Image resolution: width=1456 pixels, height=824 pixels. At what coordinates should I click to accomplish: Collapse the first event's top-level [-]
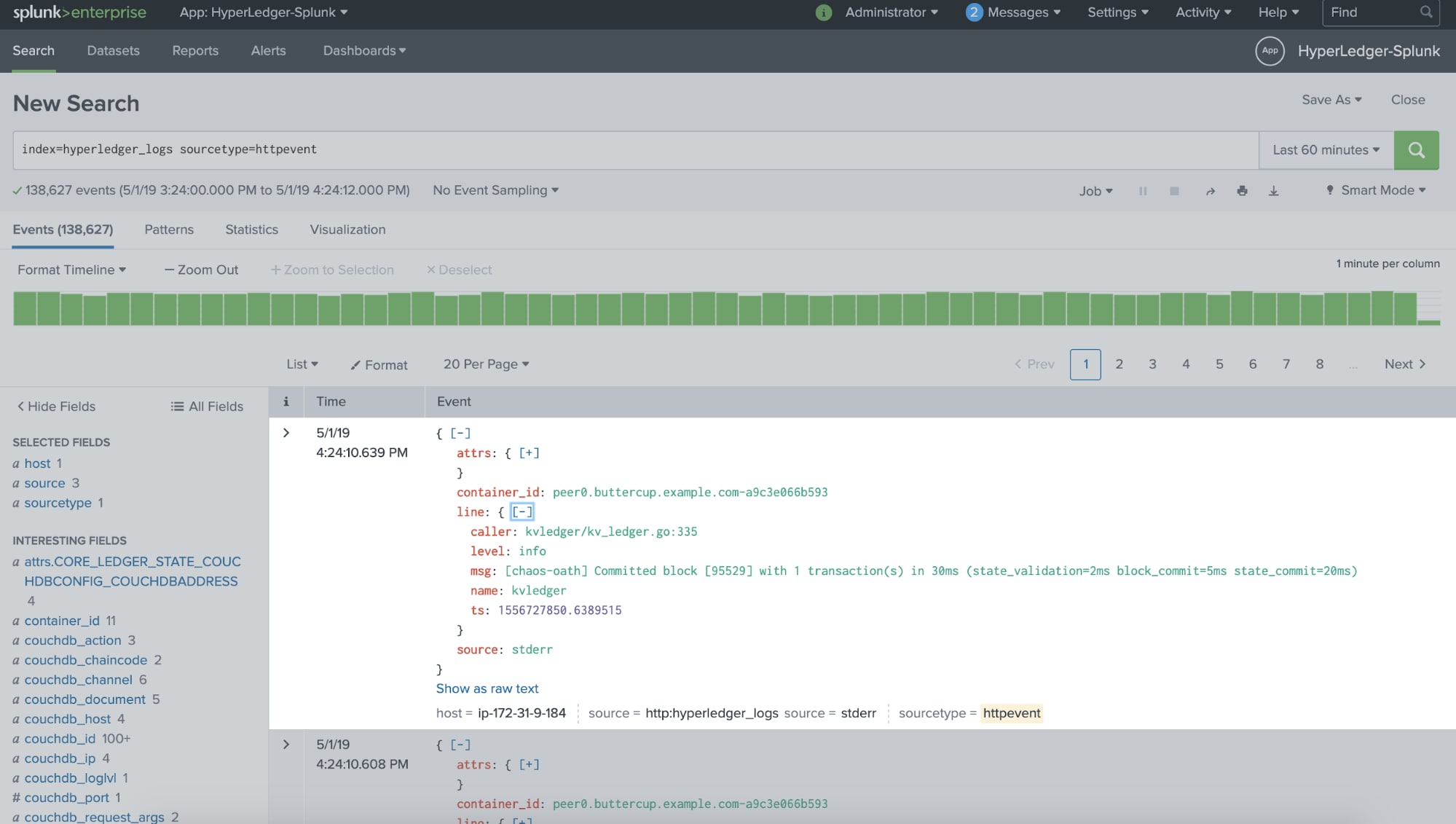click(x=460, y=433)
